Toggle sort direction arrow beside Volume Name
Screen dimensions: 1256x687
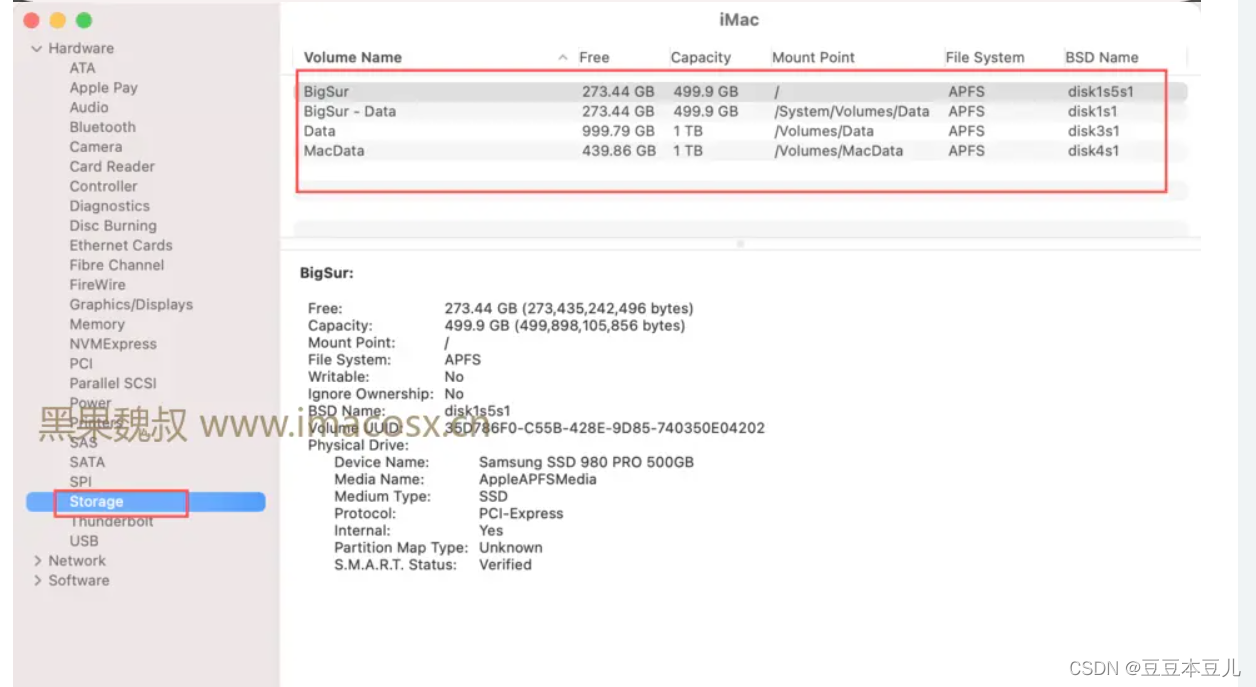pos(563,58)
